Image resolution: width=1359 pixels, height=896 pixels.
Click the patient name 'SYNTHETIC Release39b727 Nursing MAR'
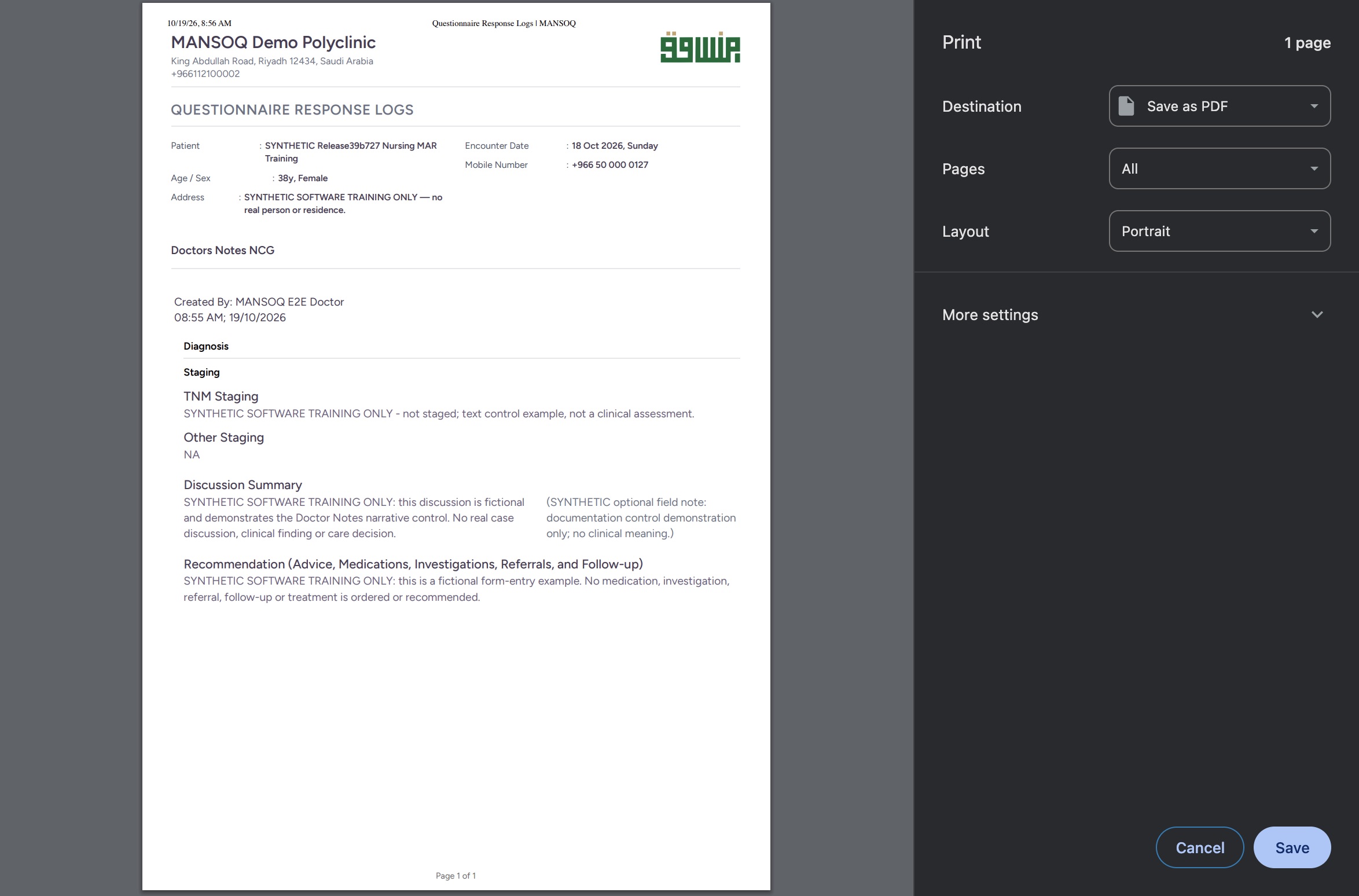(351, 146)
